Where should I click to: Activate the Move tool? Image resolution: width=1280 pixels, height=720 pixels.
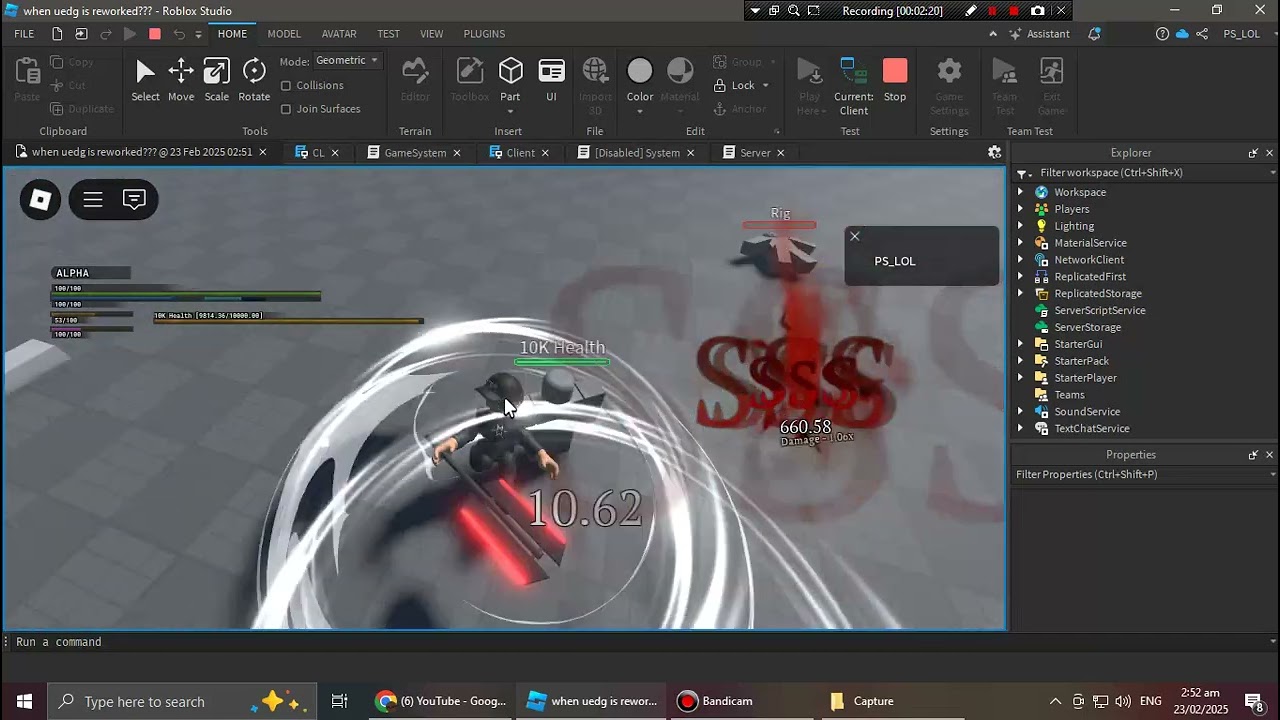point(181,80)
